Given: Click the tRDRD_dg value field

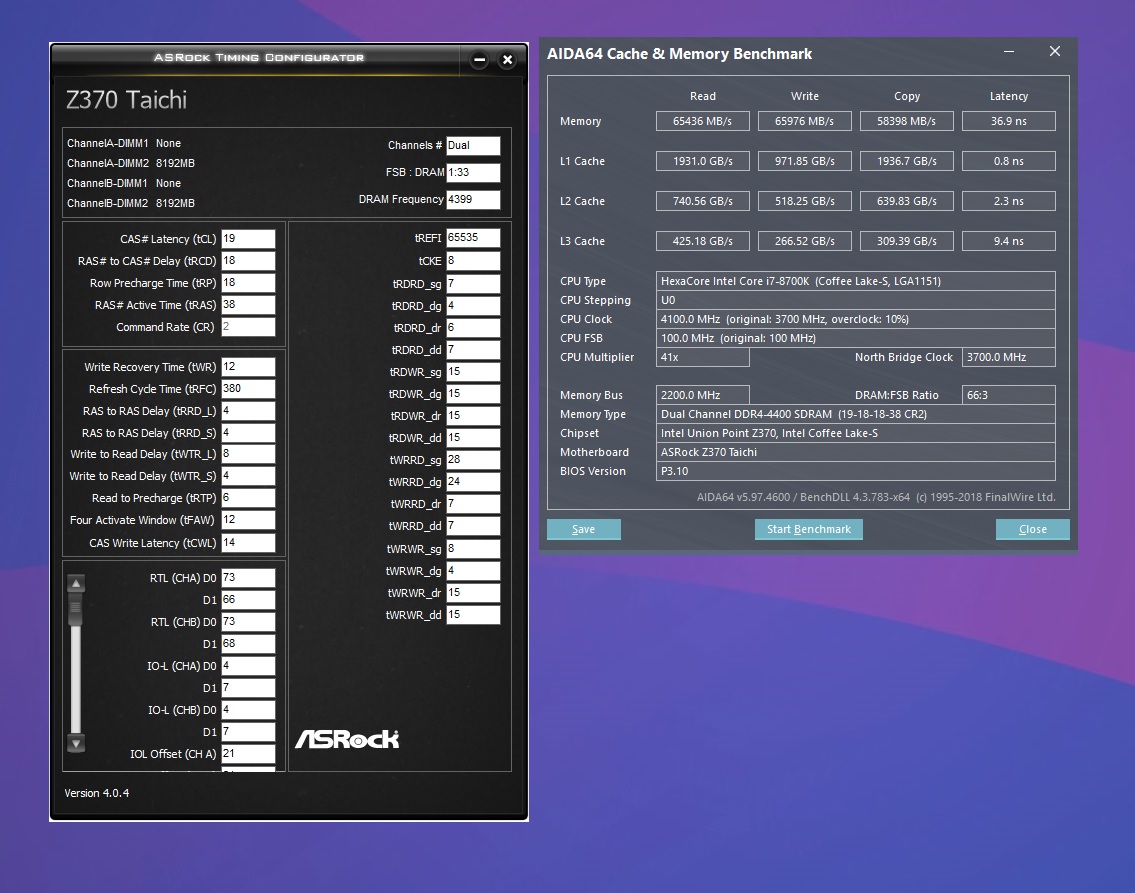Looking at the screenshot, I should pos(473,306).
